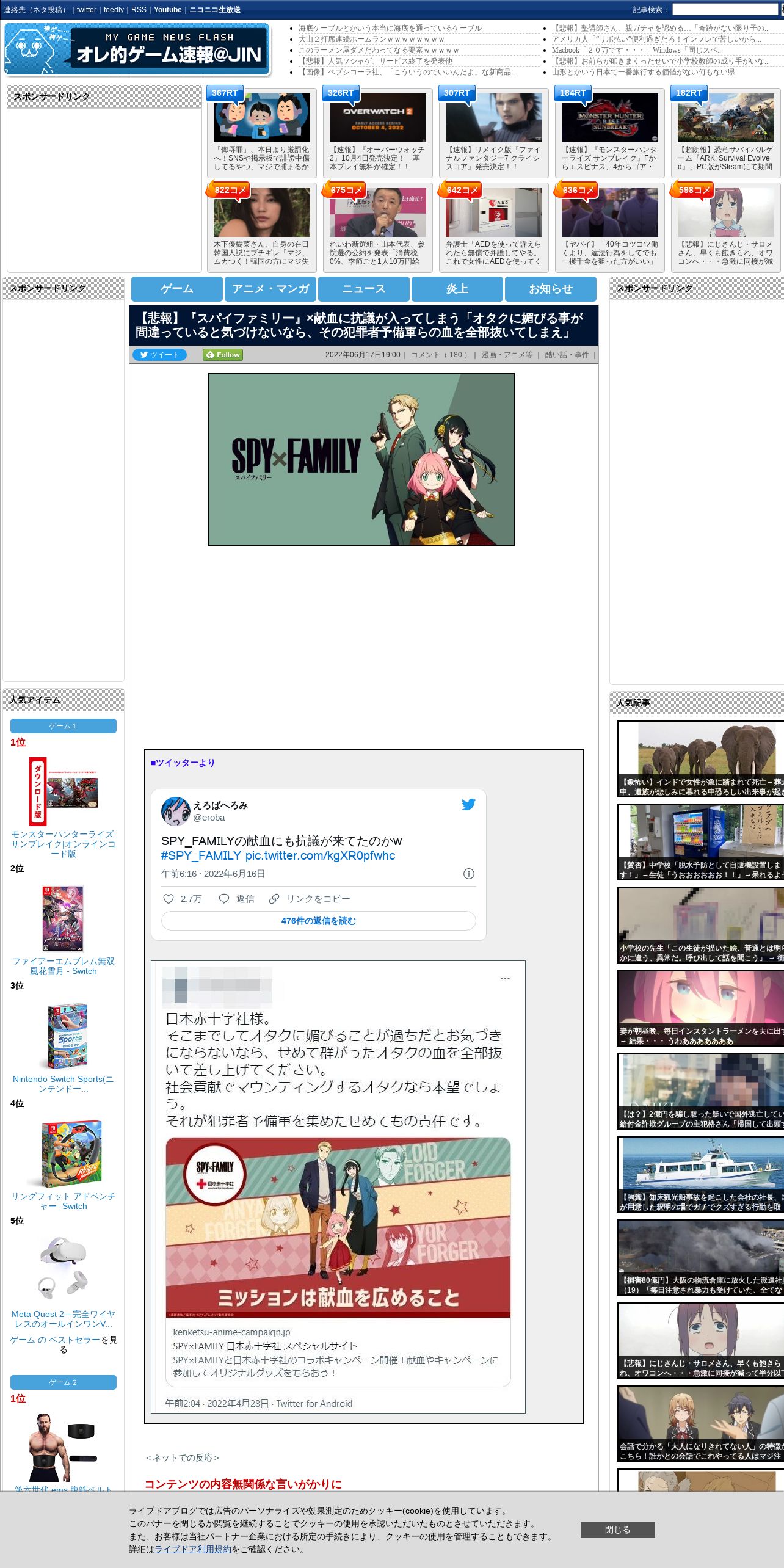
Task: Click the えろばへろみ profile avatar
Action: [176, 811]
